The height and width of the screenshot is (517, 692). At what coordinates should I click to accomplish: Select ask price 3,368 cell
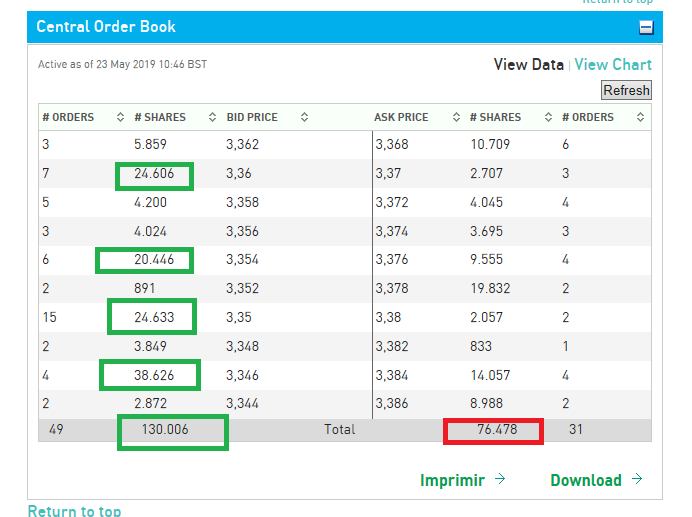(392, 144)
